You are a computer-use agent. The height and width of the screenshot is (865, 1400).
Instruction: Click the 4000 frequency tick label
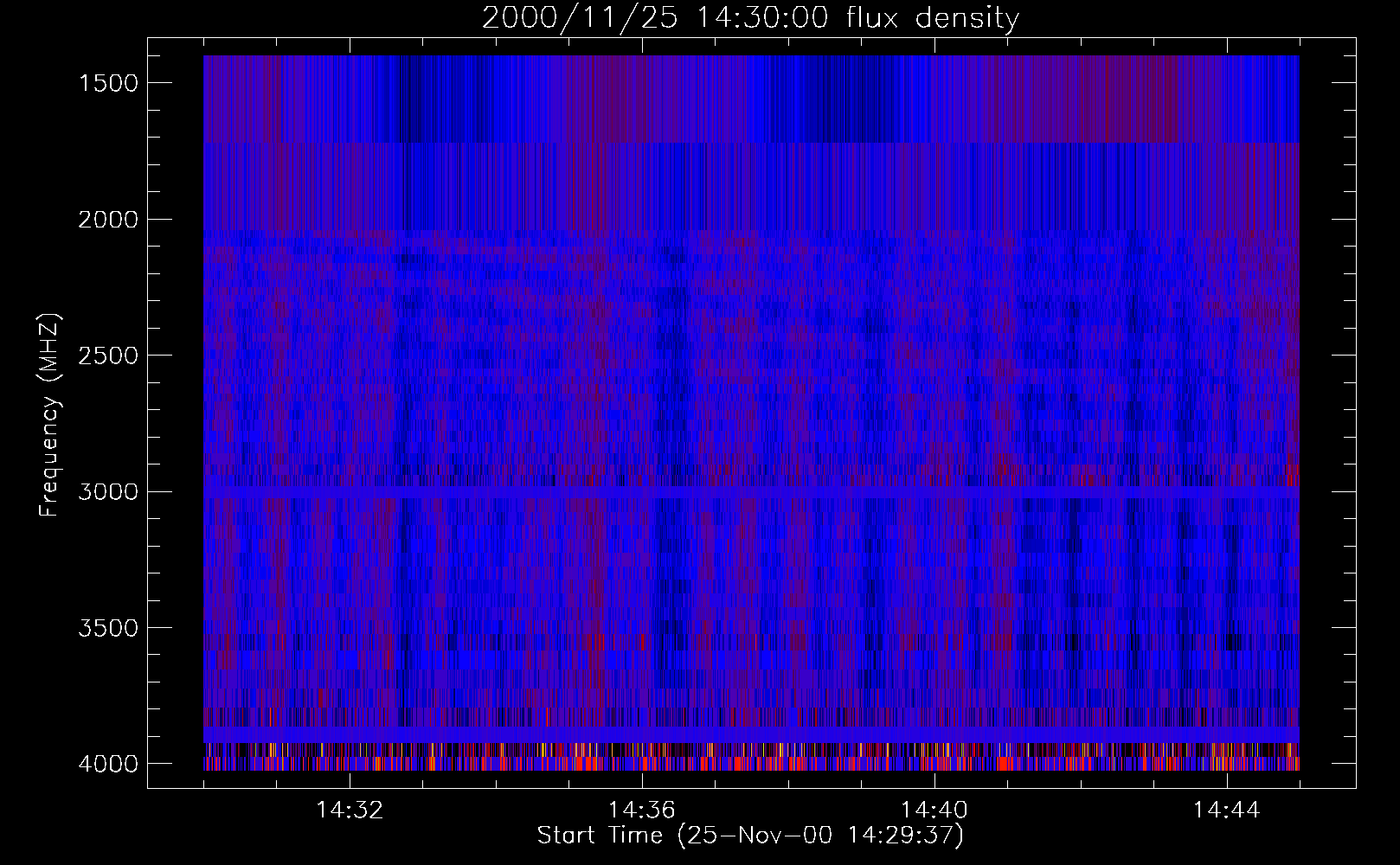click(108, 764)
